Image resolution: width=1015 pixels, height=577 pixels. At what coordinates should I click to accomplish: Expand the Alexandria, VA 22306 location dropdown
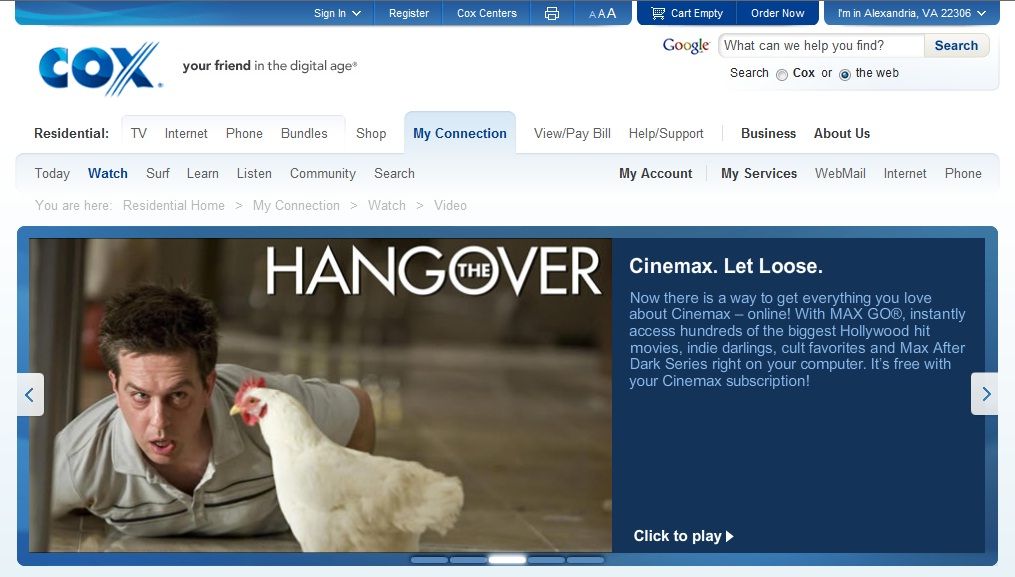click(x=910, y=13)
